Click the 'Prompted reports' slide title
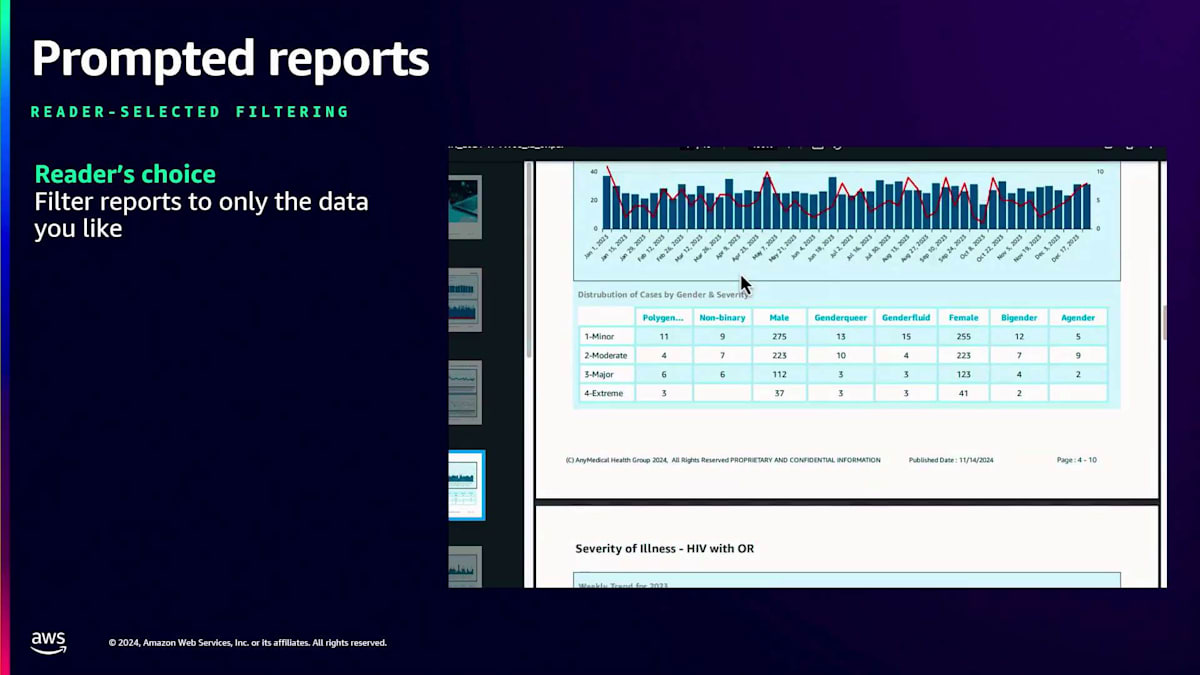The image size is (1200, 675). [231, 59]
